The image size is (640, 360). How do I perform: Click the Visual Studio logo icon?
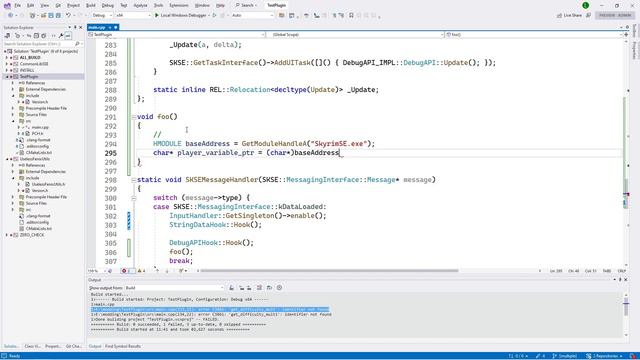click(7, 5)
